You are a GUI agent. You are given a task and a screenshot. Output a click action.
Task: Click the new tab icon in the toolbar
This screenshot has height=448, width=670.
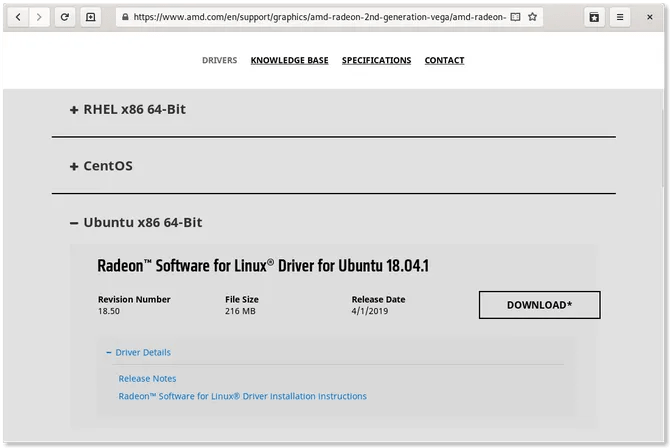click(x=91, y=17)
